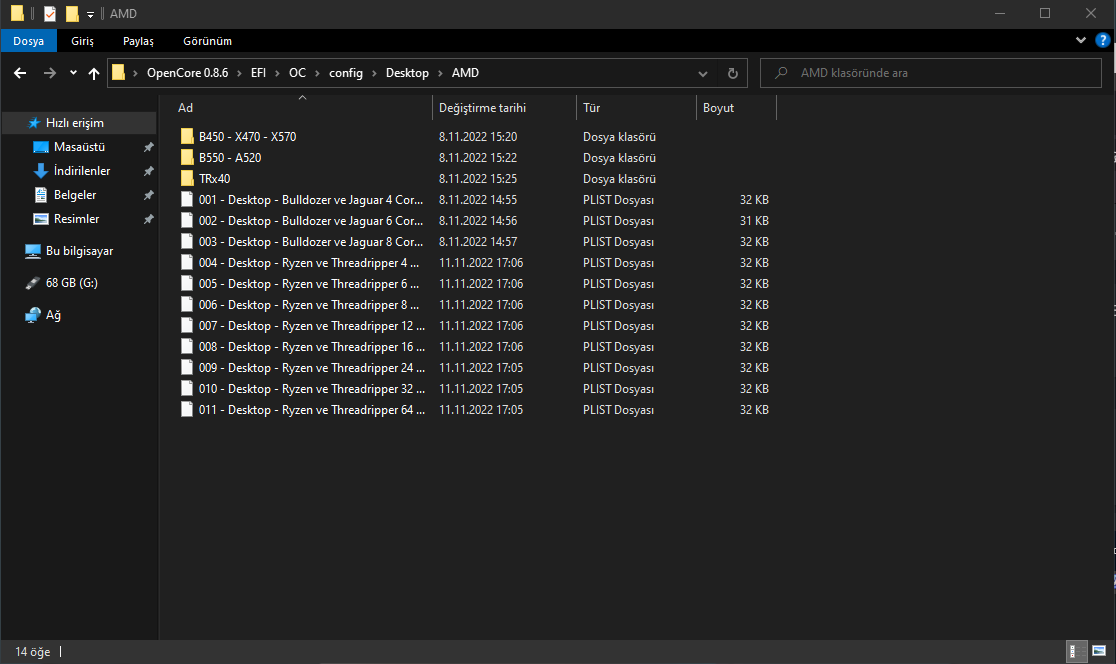
Task: Expand the ribbon with the chevron
Action: click(x=1080, y=40)
